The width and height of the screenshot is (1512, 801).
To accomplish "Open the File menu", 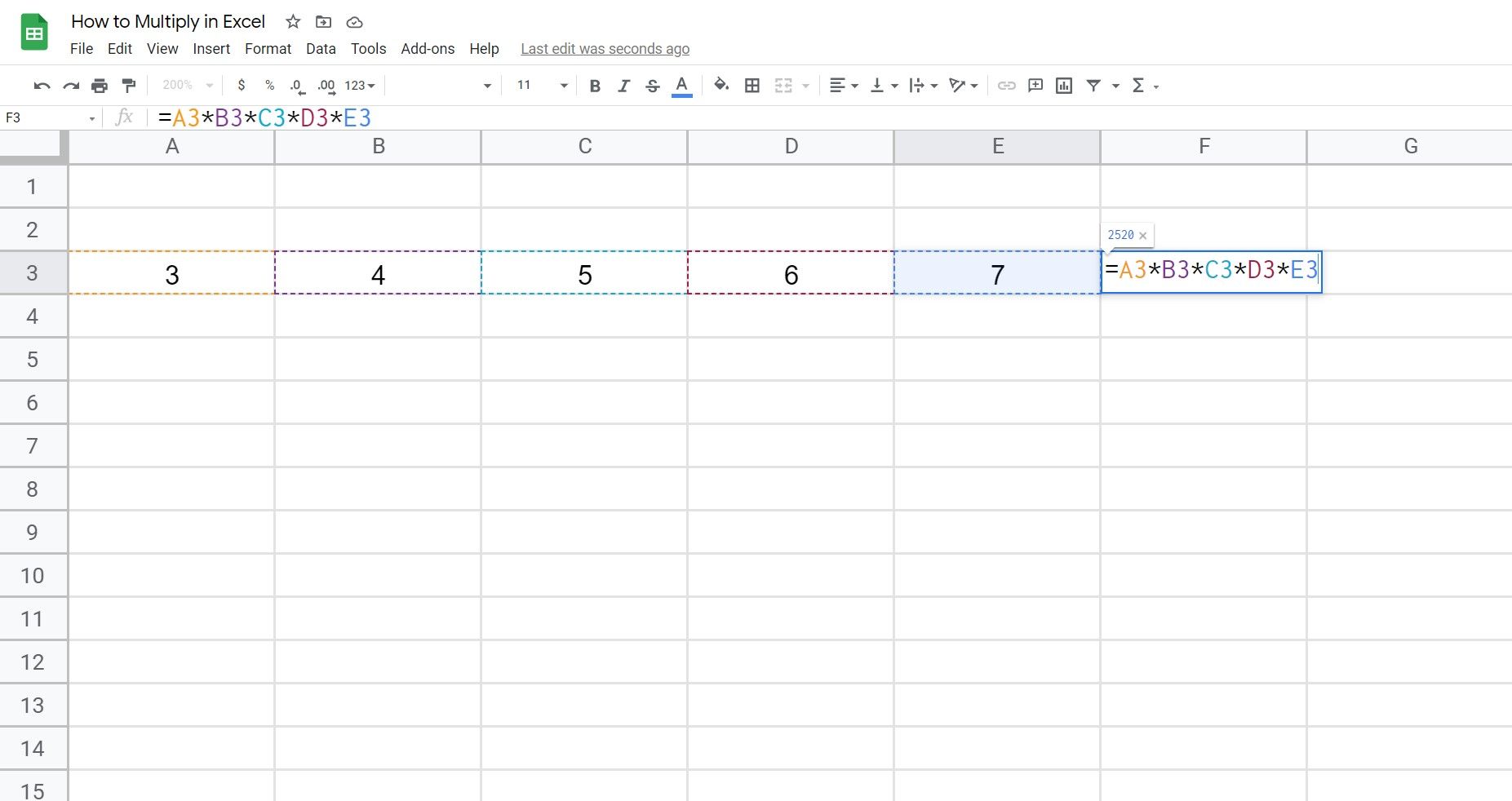I will [82, 49].
